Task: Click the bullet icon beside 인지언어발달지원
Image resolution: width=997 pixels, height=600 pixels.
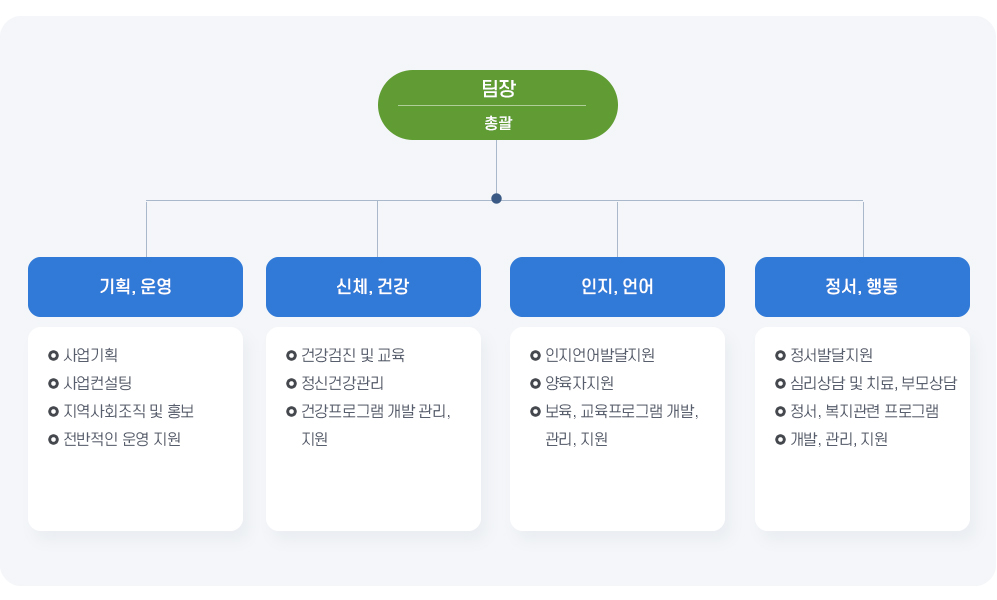Action: [x=535, y=355]
